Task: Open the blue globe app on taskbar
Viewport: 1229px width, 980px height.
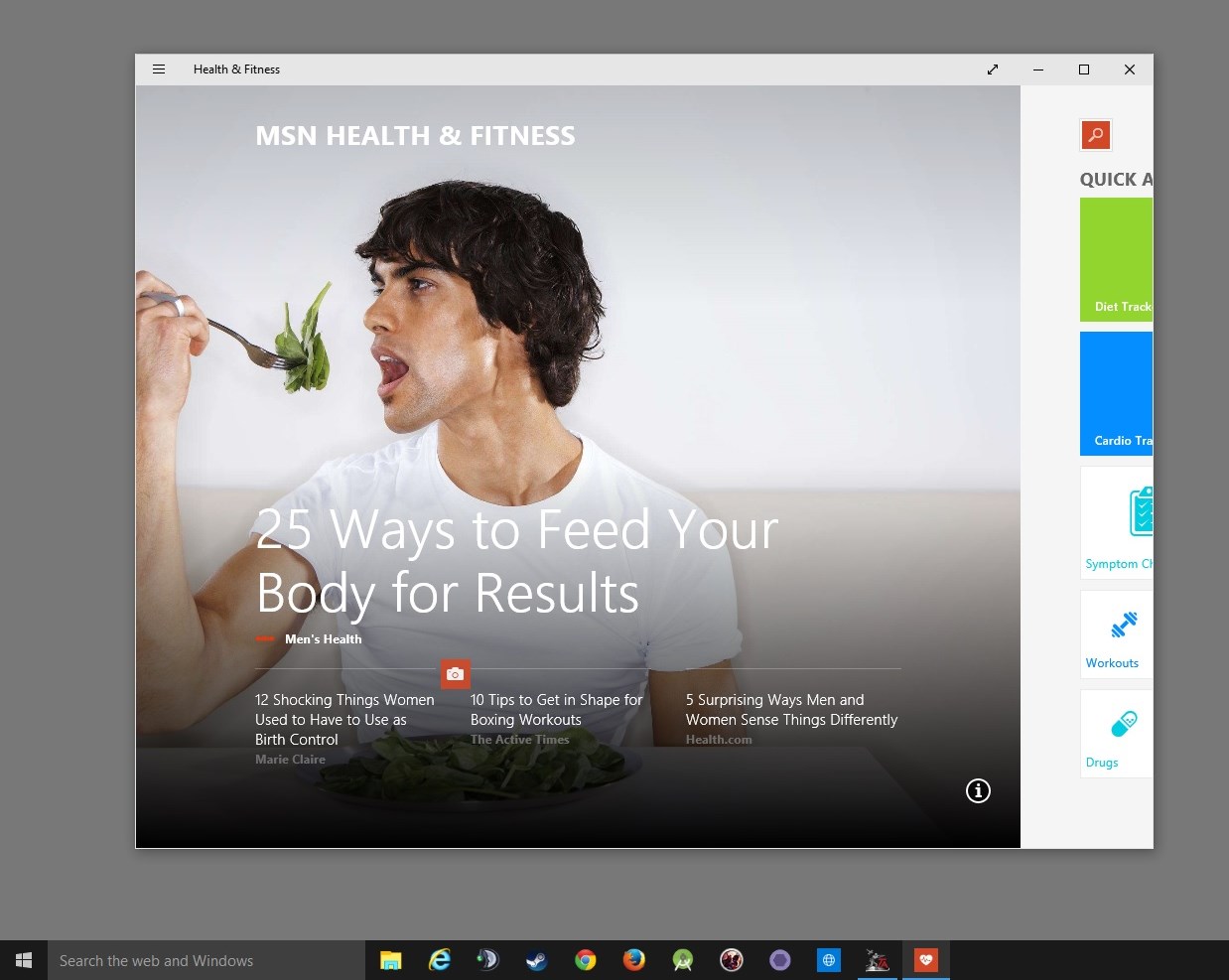Action: tap(828, 960)
